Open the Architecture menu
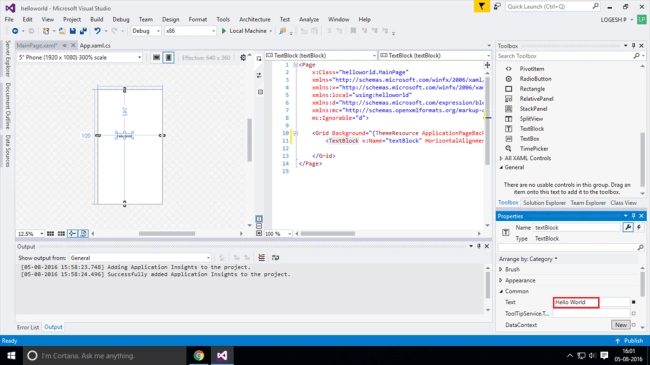The width and height of the screenshot is (650, 365). pyautogui.click(x=255, y=19)
